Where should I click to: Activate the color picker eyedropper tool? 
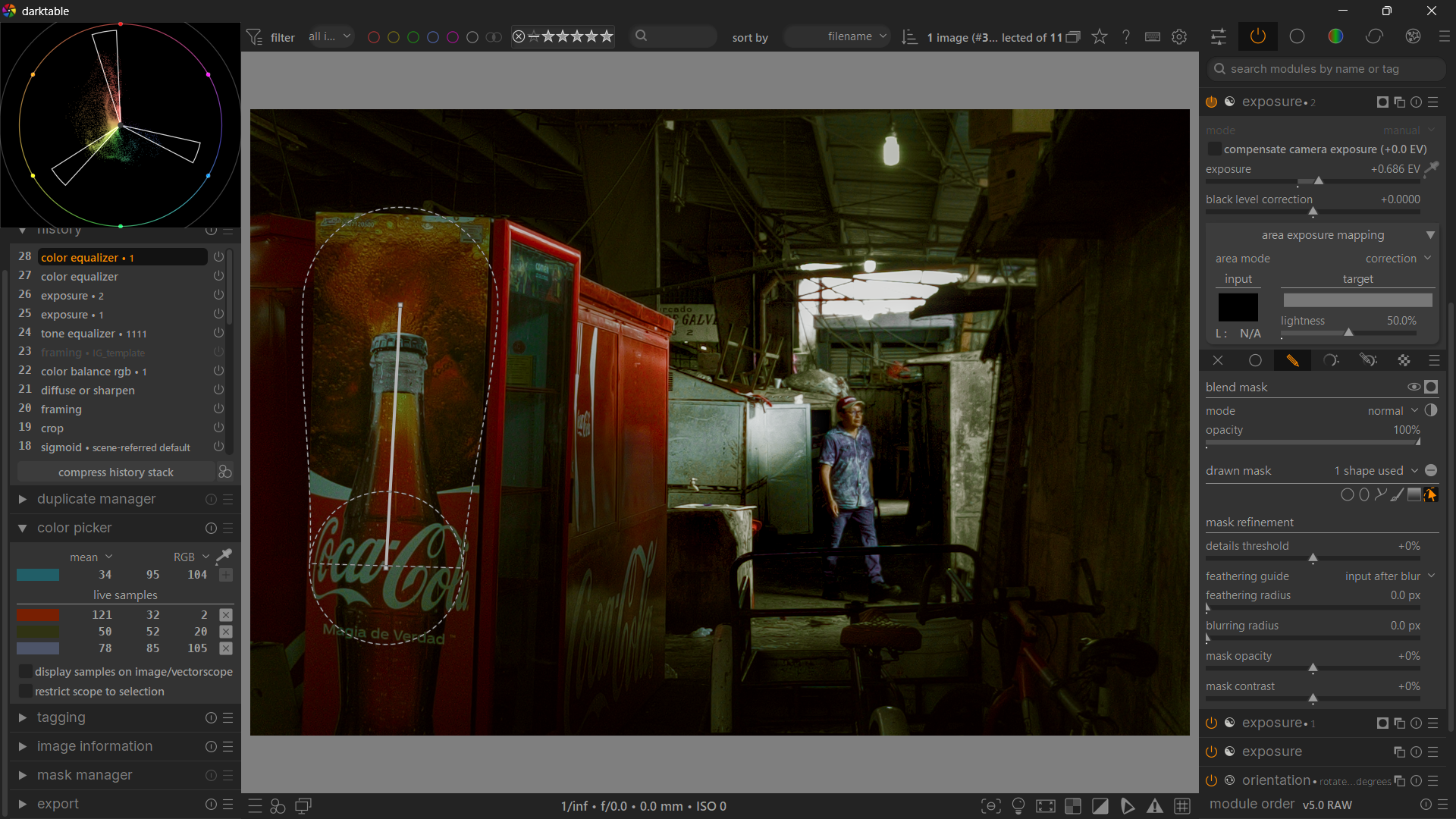point(224,556)
